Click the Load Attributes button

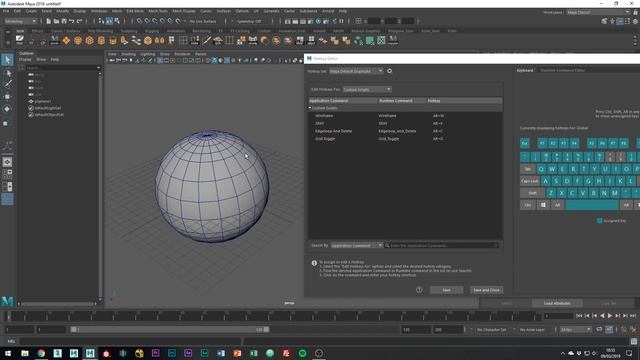(x=557, y=303)
